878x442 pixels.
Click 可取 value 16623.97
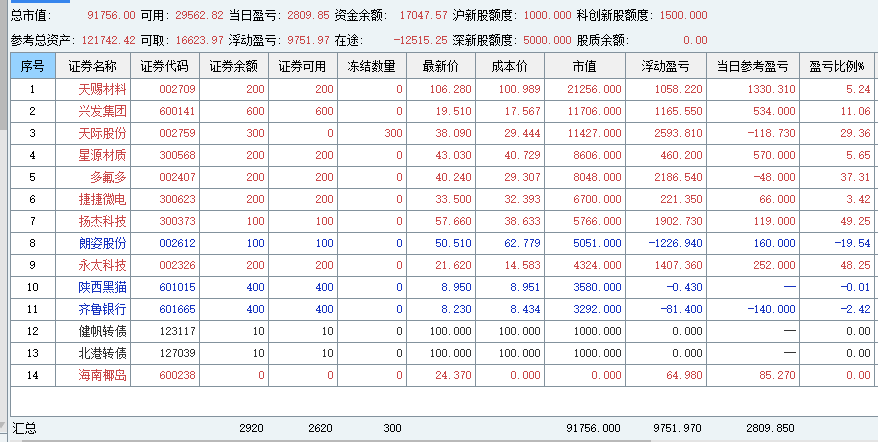point(199,40)
